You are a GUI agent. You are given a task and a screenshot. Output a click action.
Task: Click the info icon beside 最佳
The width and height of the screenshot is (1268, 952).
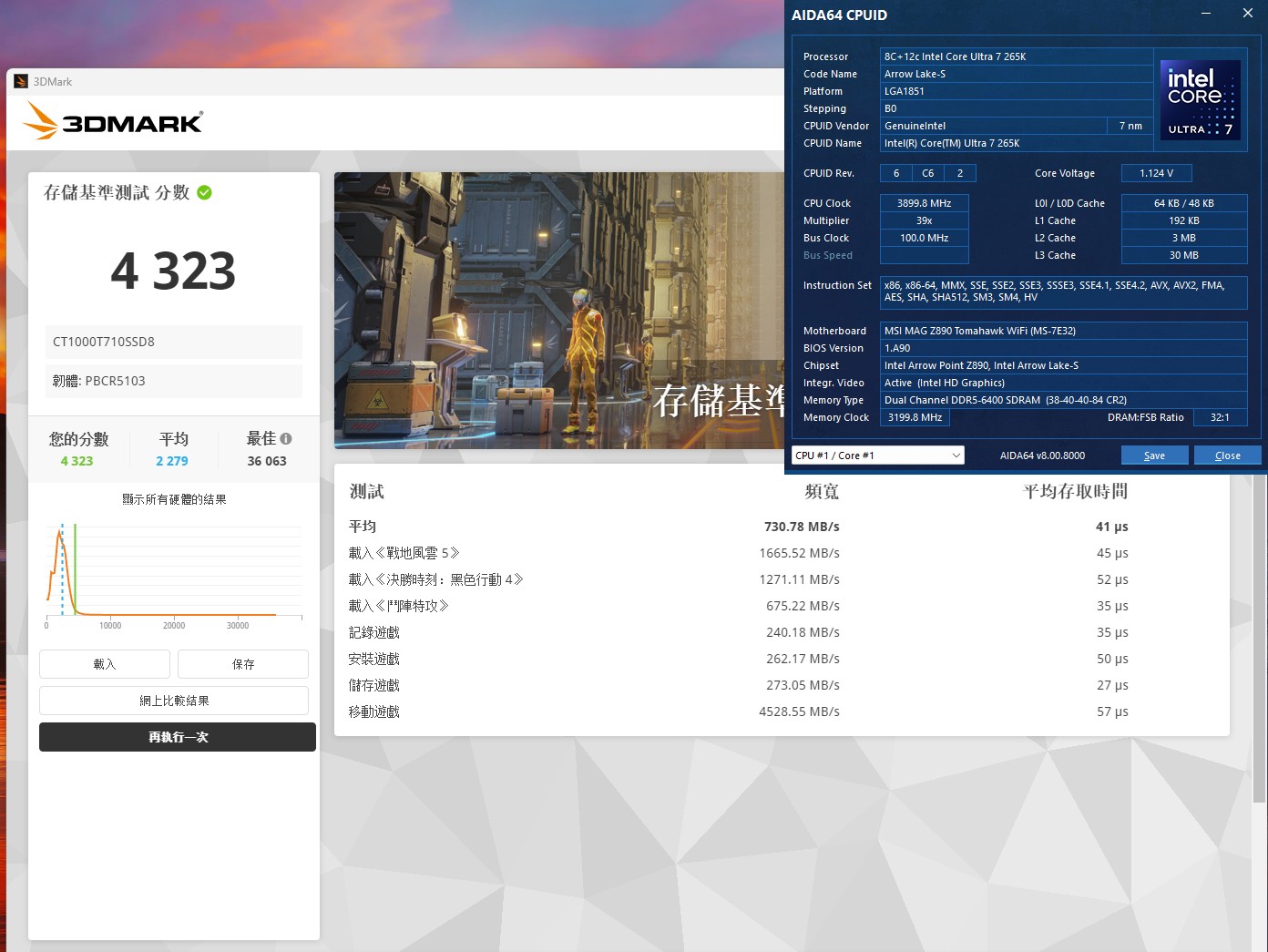tap(286, 438)
